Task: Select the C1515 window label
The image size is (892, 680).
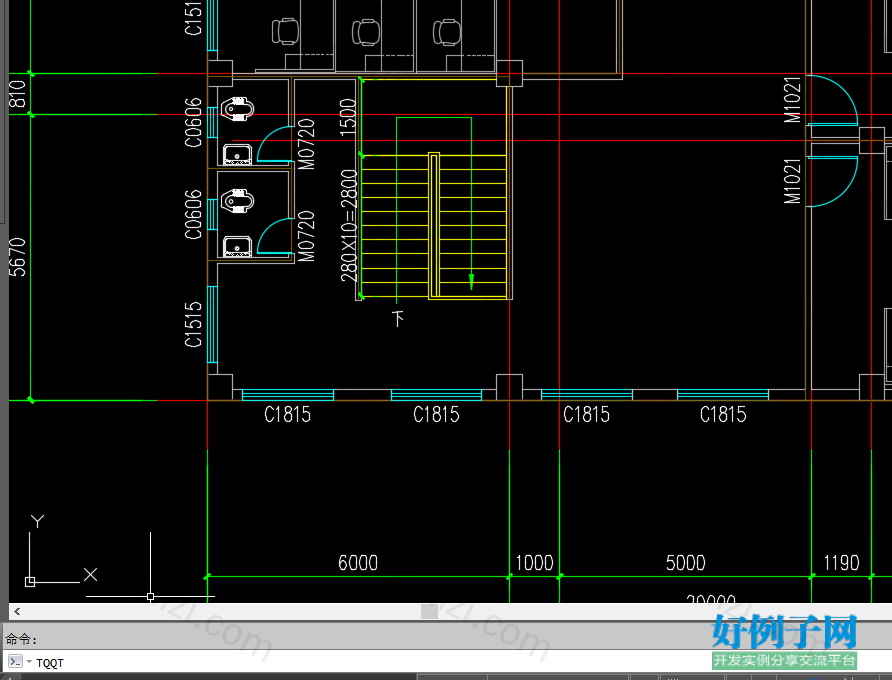Action: [x=193, y=324]
